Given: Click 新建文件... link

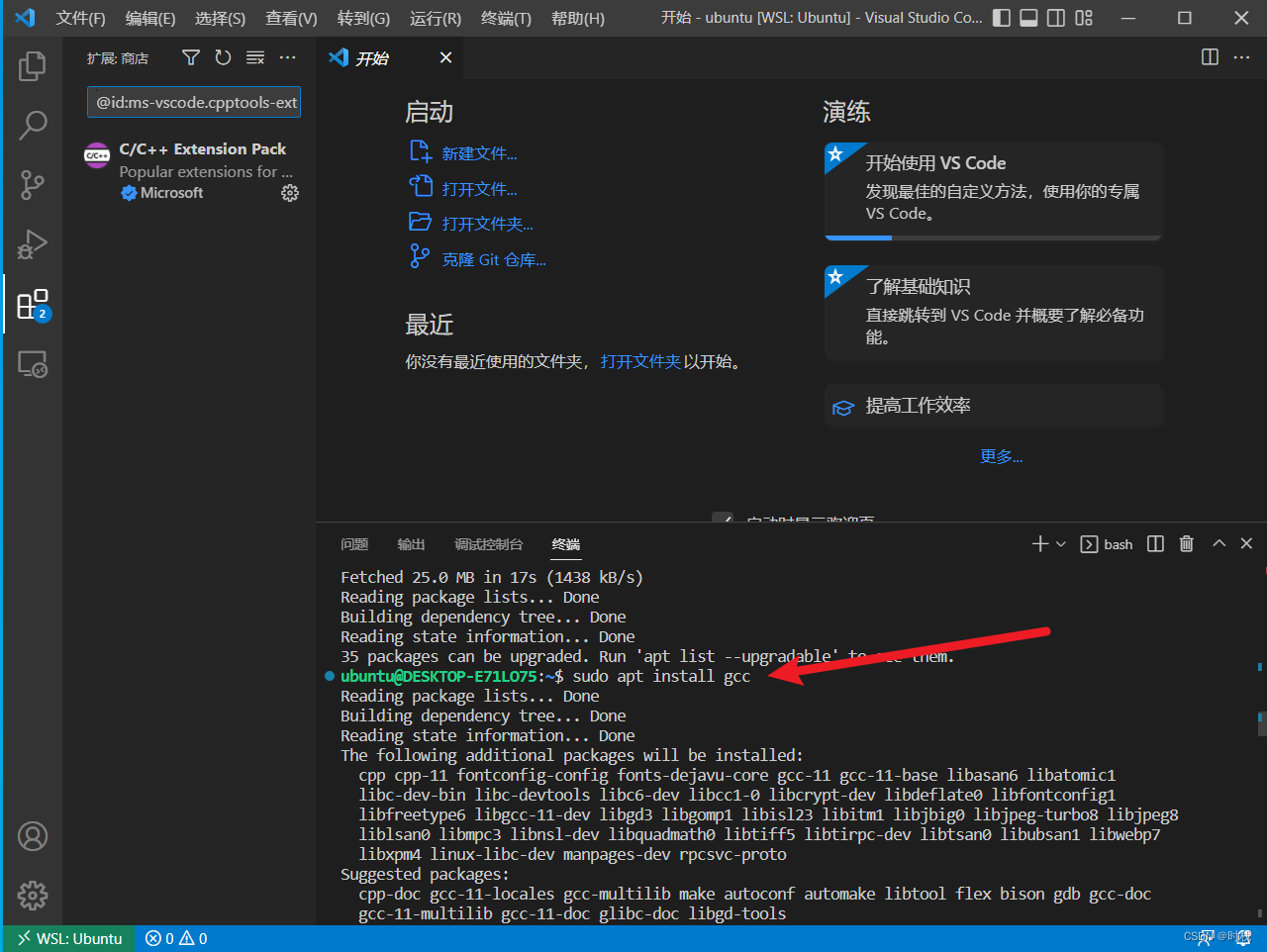Looking at the screenshot, I should click(x=479, y=153).
